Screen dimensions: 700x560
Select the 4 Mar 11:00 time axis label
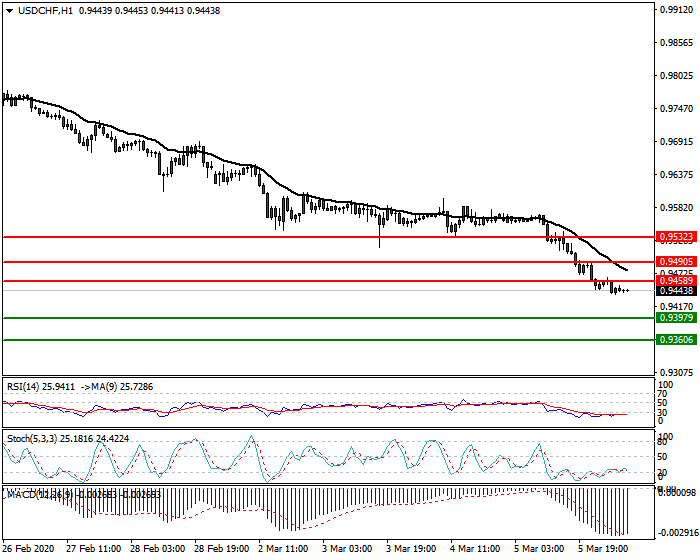[x=475, y=548]
